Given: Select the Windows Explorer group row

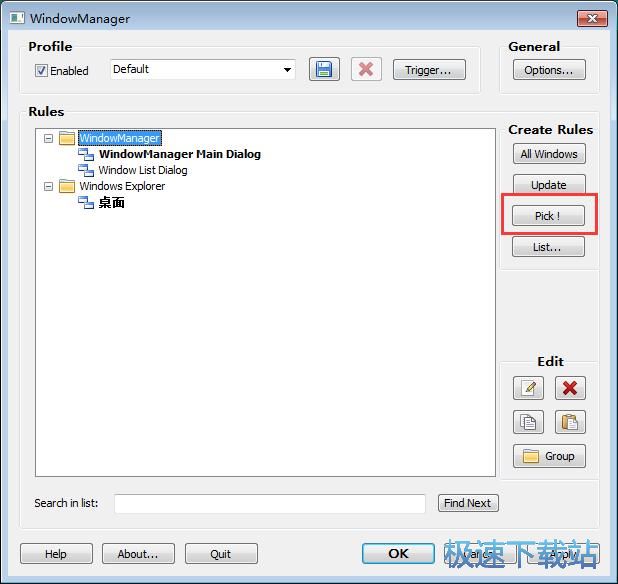Looking at the screenshot, I should 122,186.
